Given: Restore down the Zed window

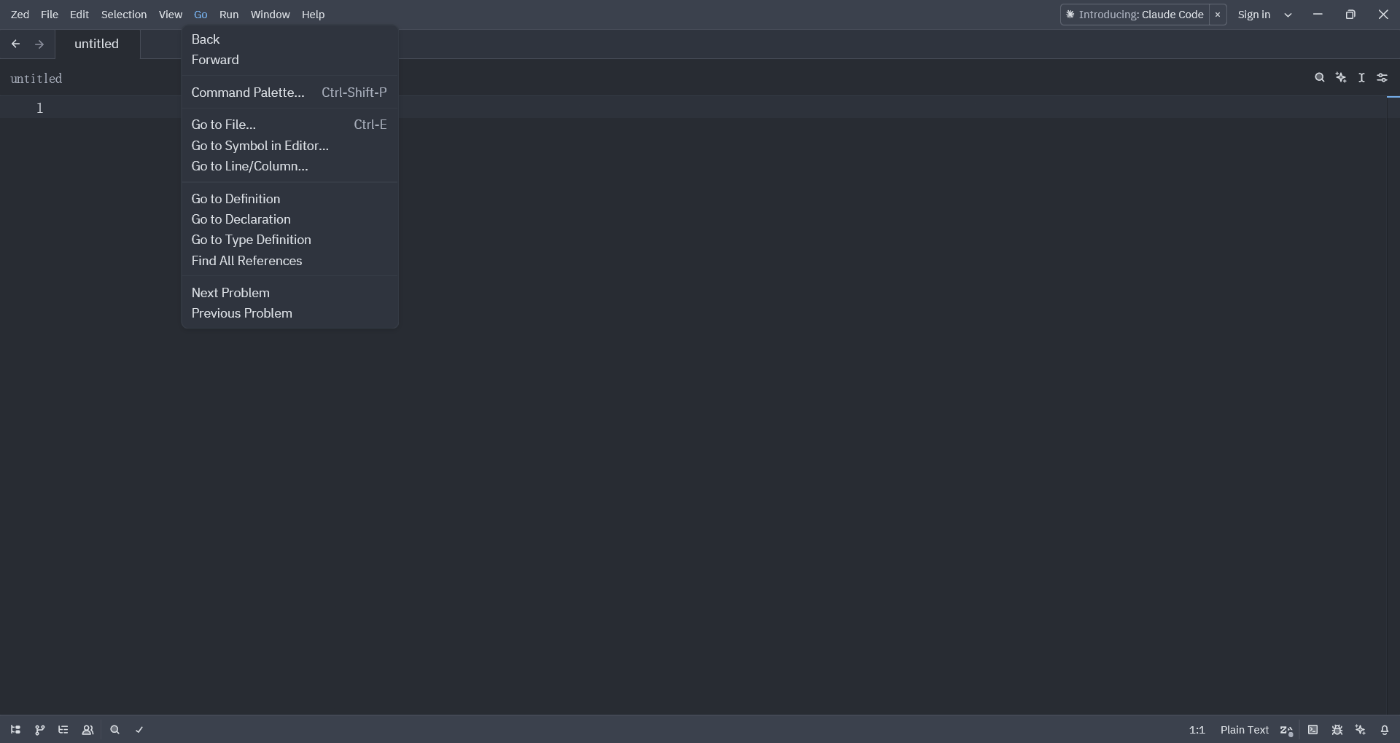Looking at the screenshot, I should pos(1350,14).
